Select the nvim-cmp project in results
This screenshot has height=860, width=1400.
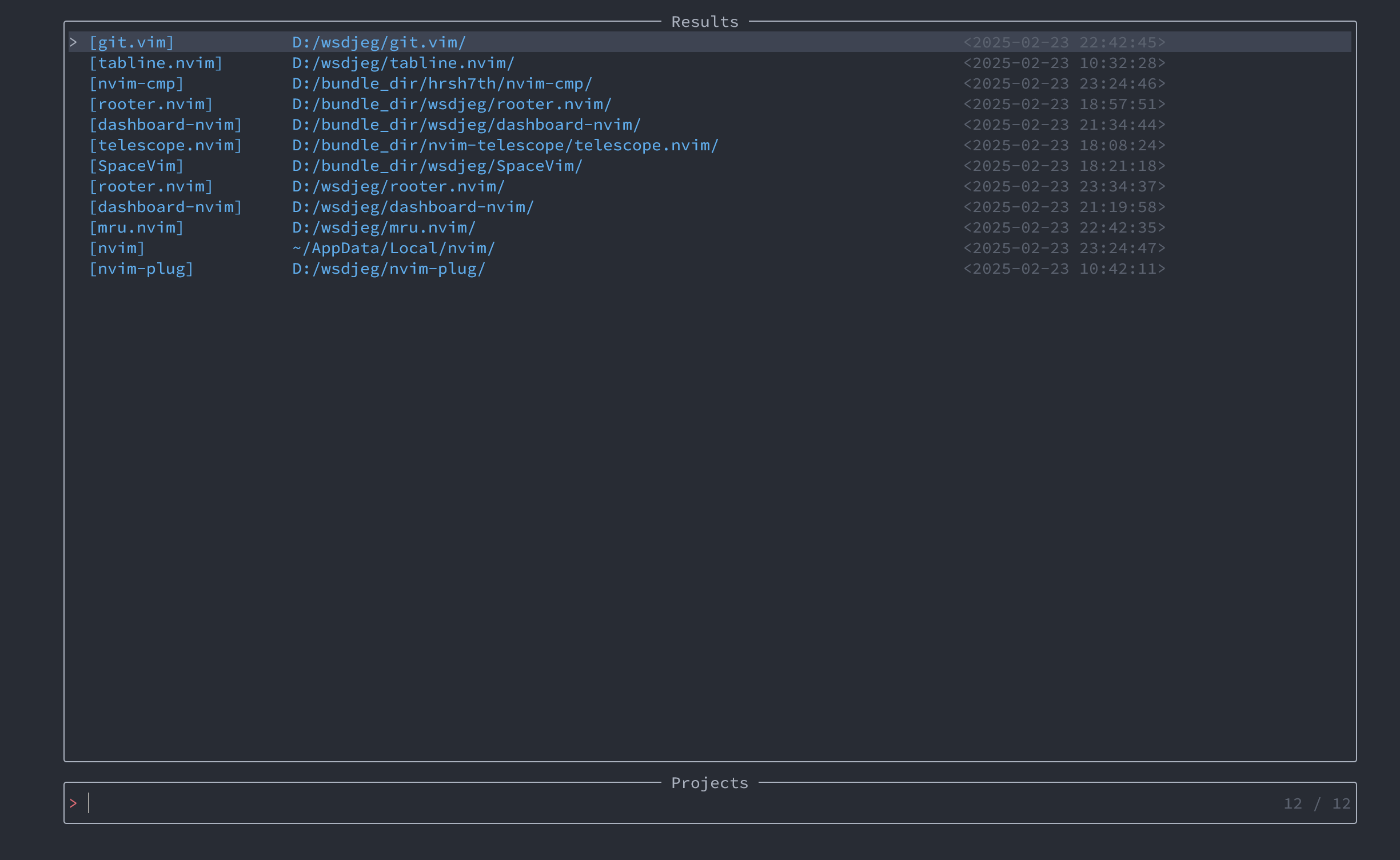(x=137, y=83)
